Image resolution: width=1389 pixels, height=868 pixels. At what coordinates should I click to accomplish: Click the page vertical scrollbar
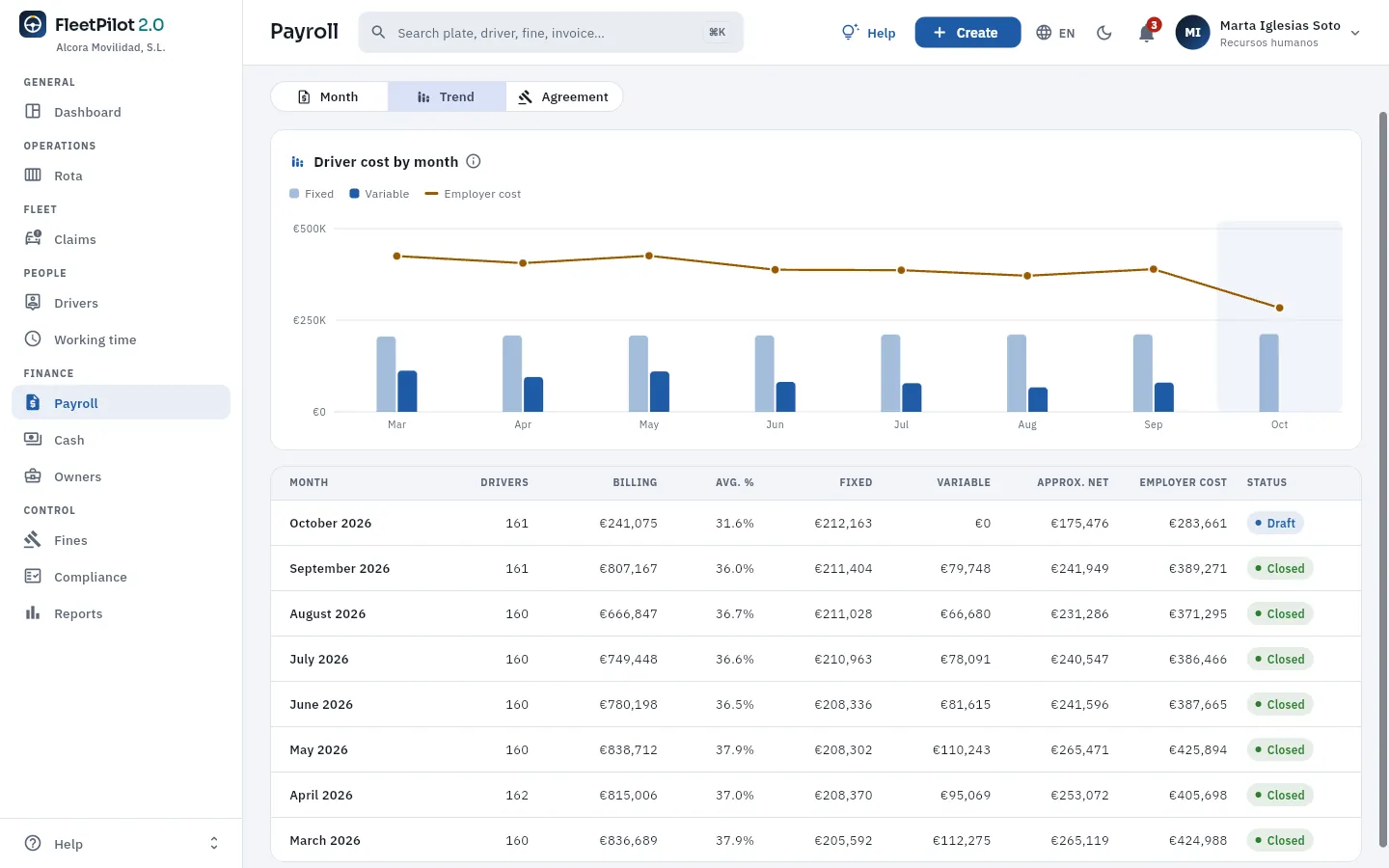tap(1383, 479)
